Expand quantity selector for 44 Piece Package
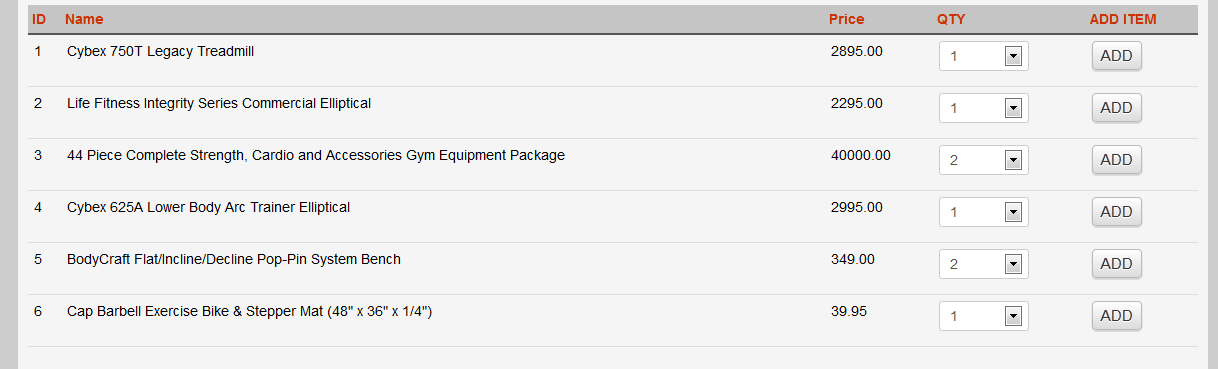The width and height of the screenshot is (1218, 369). point(984,160)
